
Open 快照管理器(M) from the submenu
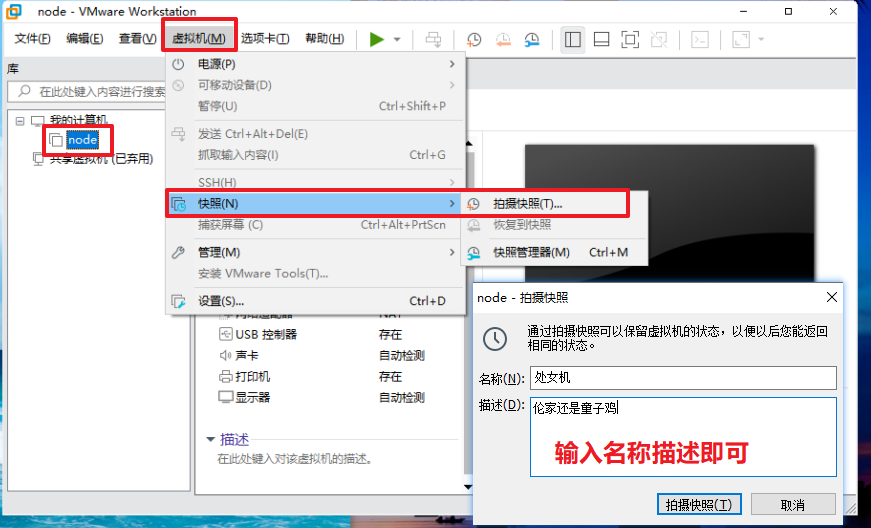click(x=554, y=253)
